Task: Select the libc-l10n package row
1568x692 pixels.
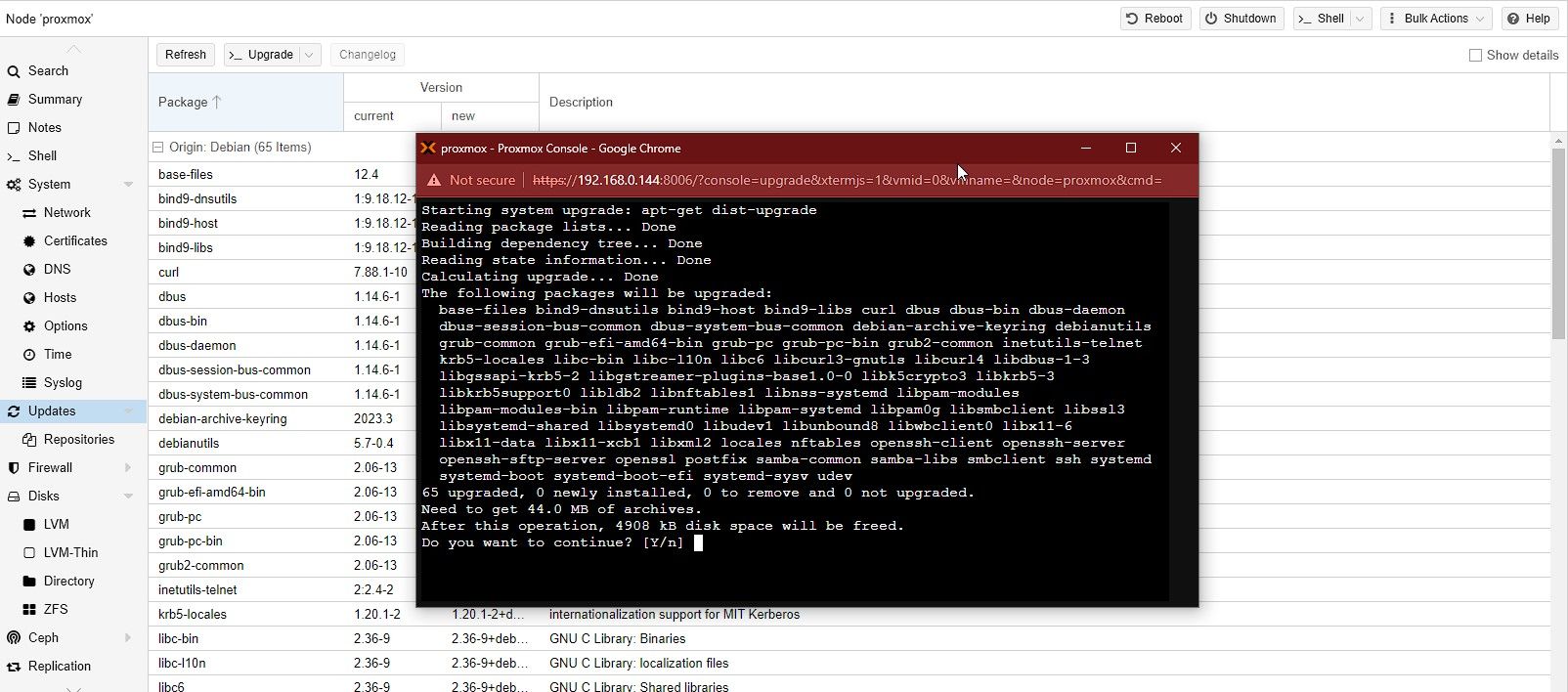Action: (849, 663)
